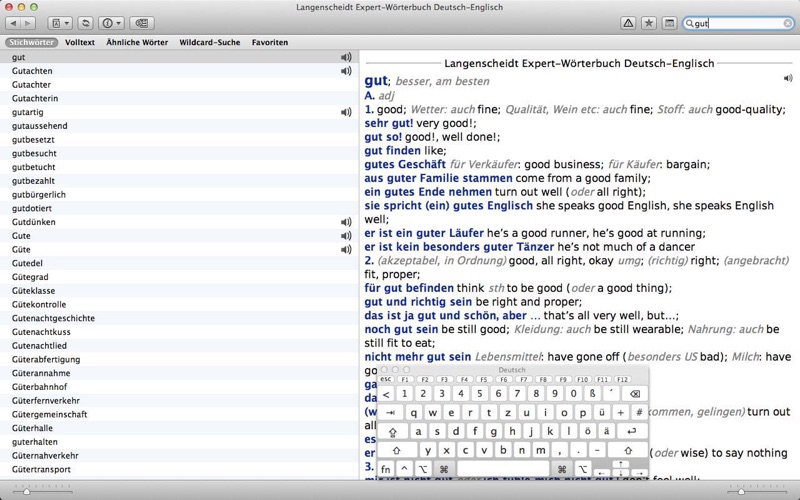
Task: Click the F12 key on keyboard viewer
Action: 622,380
